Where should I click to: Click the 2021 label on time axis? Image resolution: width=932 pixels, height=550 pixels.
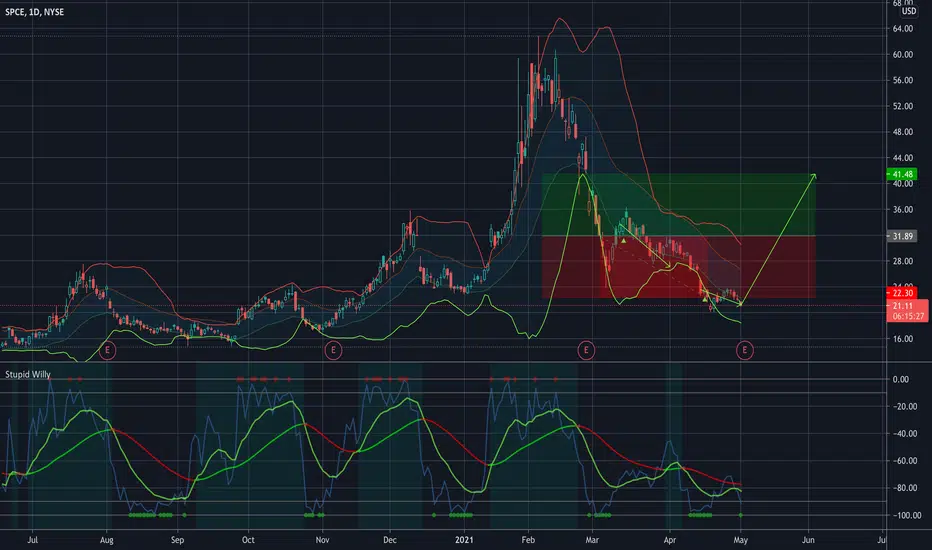(x=464, y=540)
